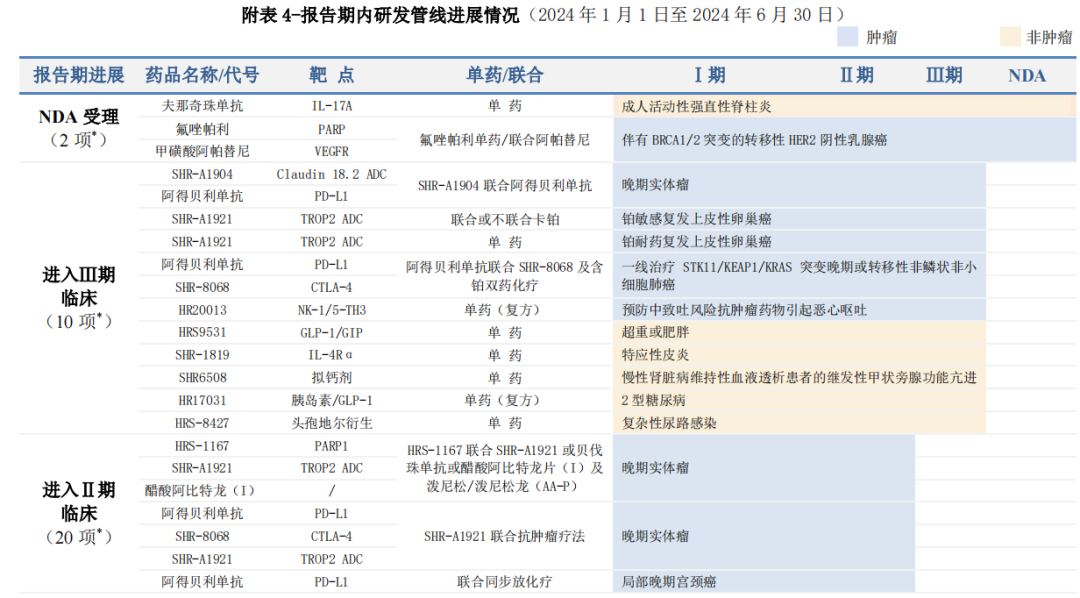Click the NDA column header

(1026, 75)
